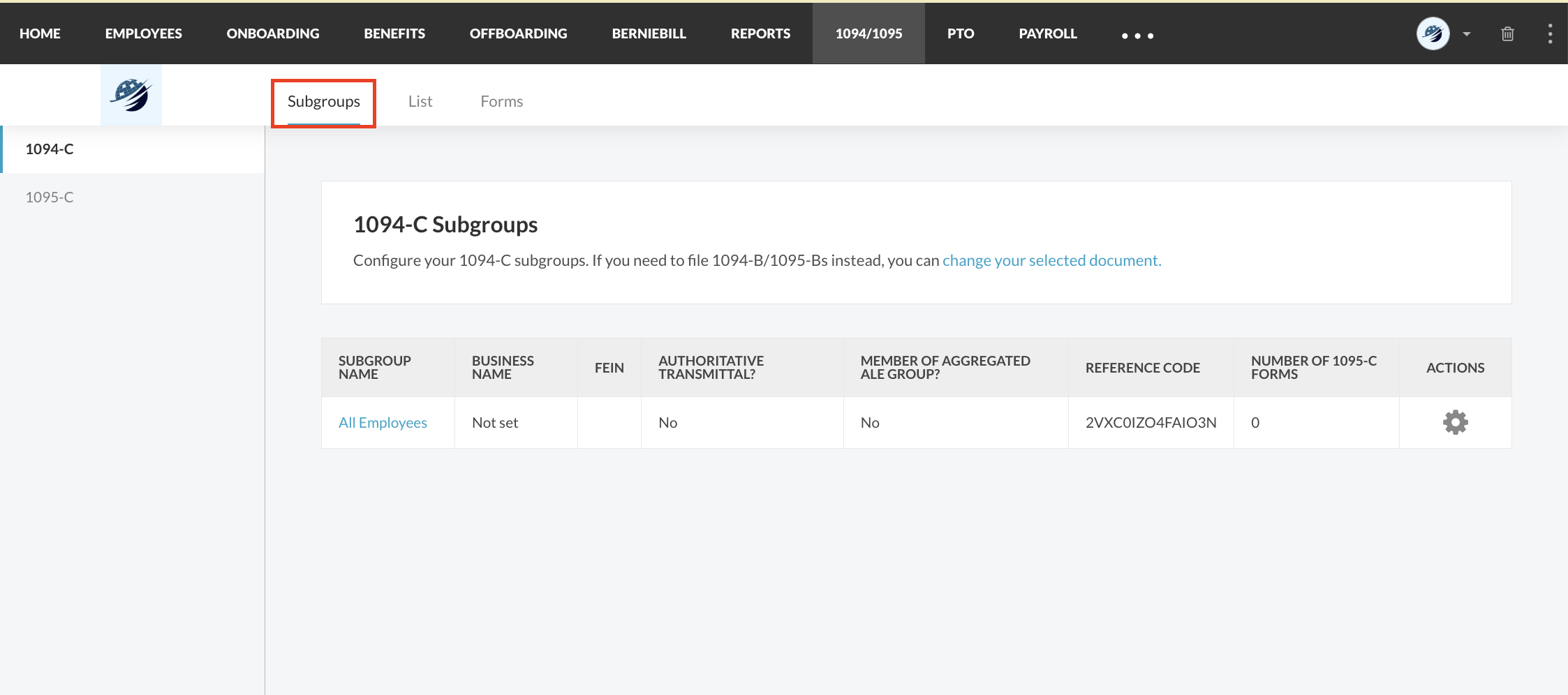Go to the Benefits section

394,33
